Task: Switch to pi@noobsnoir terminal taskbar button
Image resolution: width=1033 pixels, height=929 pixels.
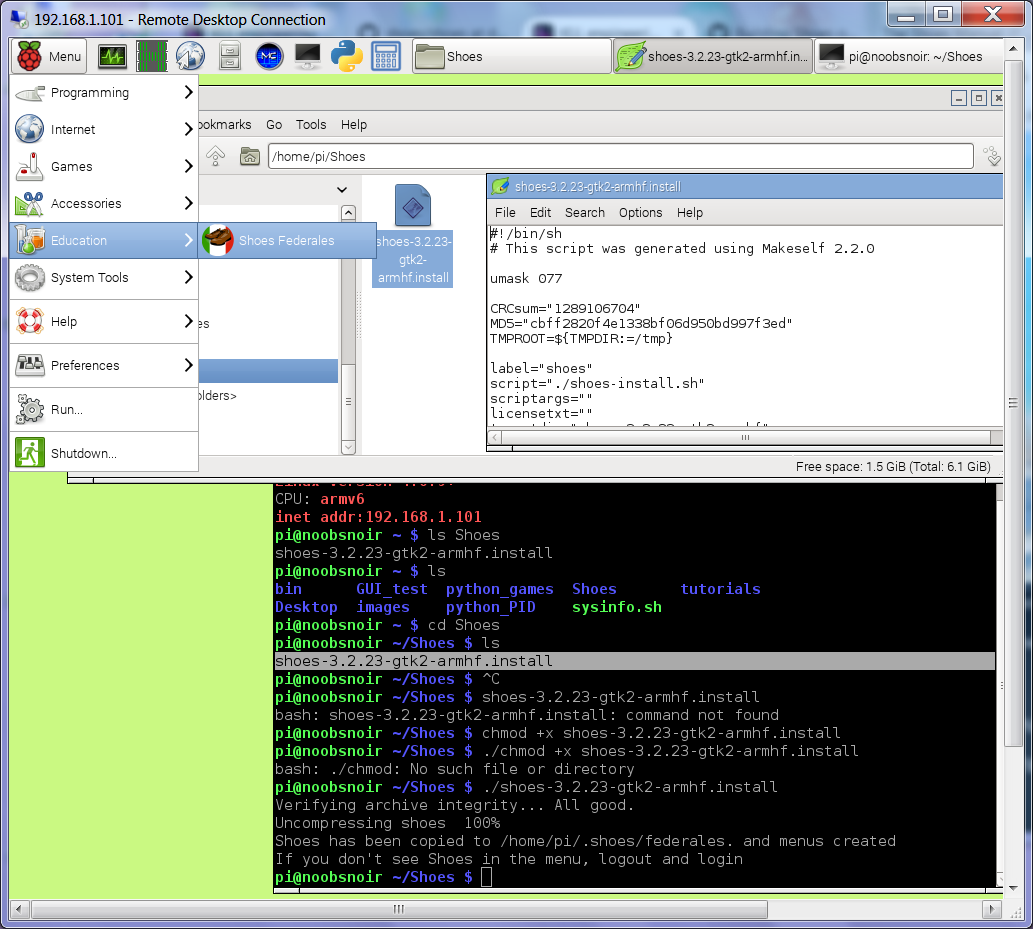Action: tap(908, 57)
